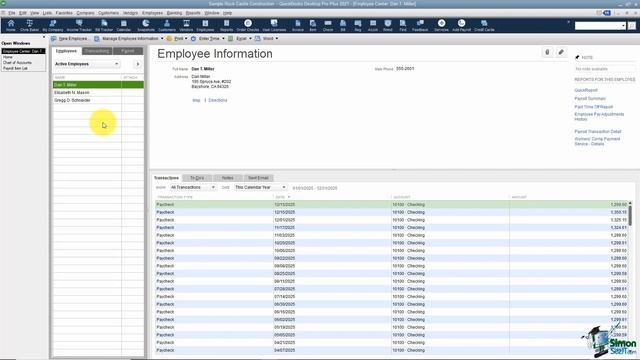Click the attach paperclip icon
Screen dimensions: 640x360
[547, 52]
